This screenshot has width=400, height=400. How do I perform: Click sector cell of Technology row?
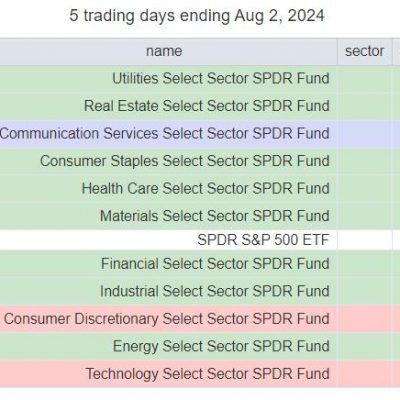coord(365,374)
